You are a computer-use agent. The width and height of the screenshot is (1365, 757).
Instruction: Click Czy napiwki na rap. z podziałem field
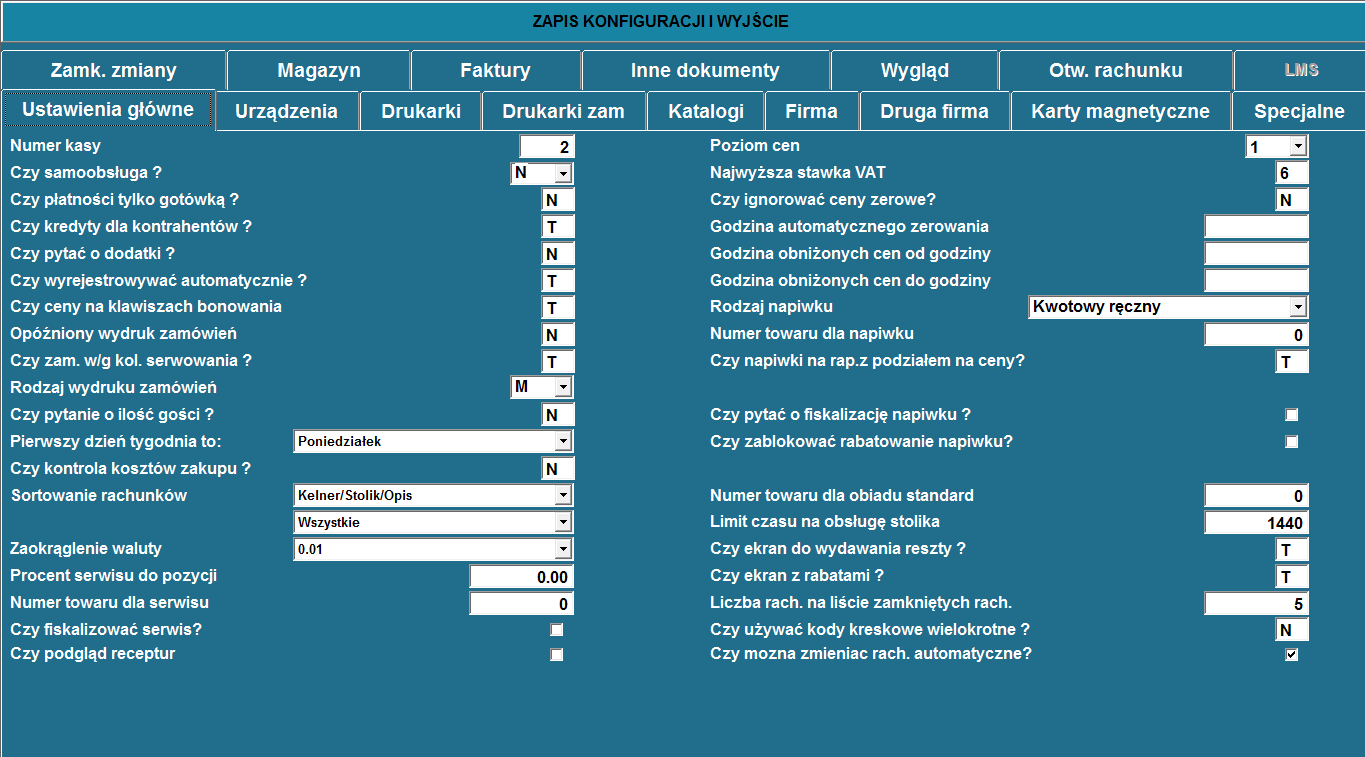(x=1292, y=362)
